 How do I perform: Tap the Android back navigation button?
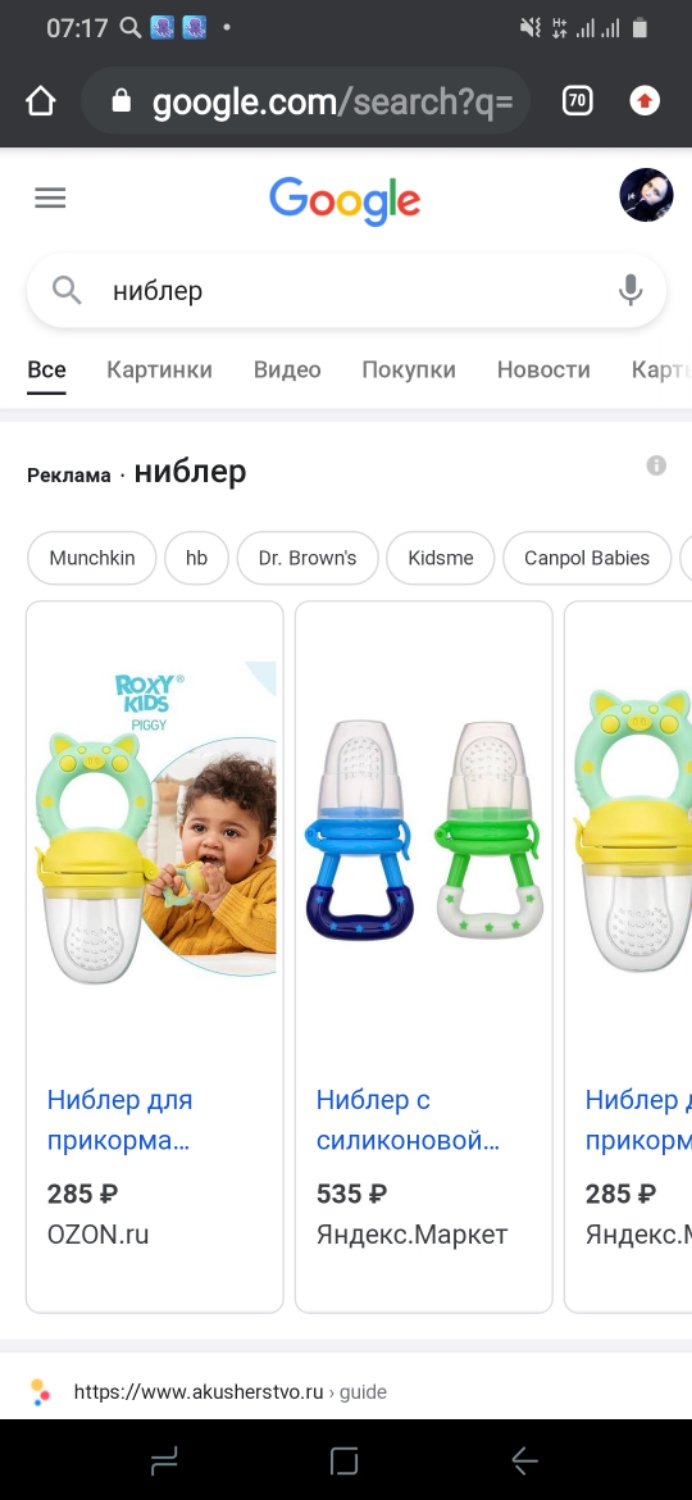[525, 1461]
